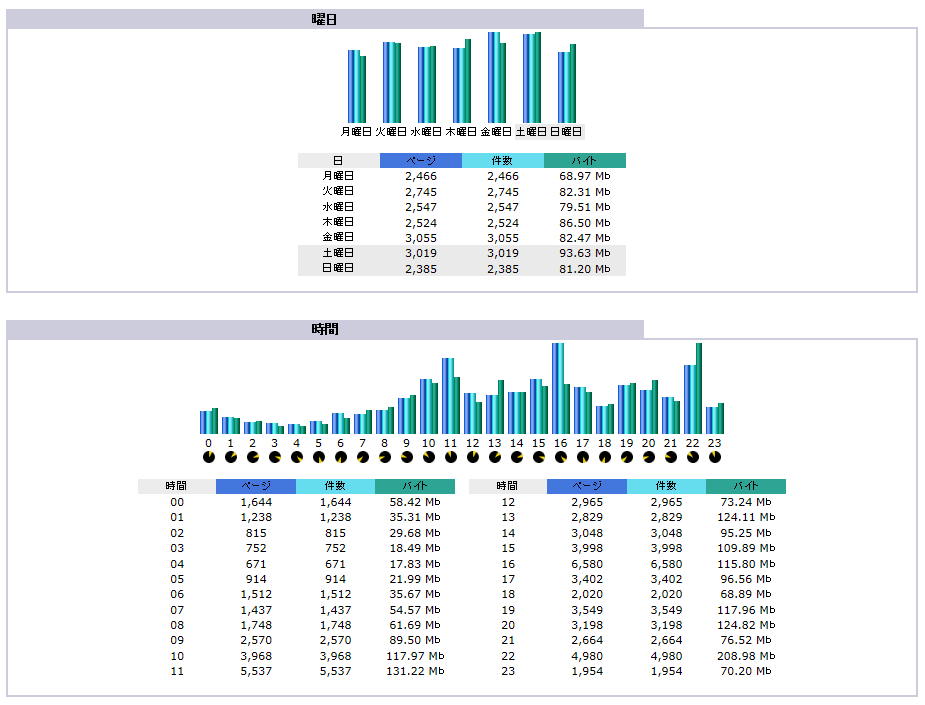
Task: Select the 93.63 Mb value for 土曜日
Action: point(585,253)
